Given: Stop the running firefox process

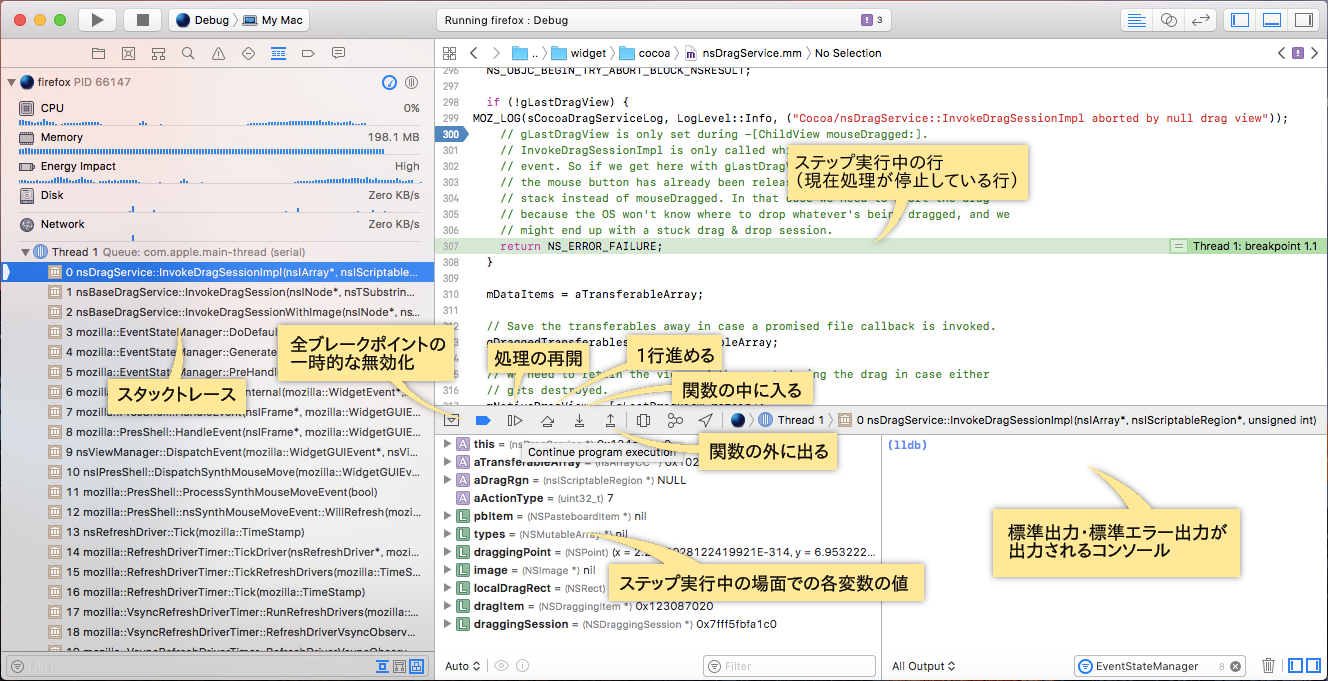Looking at the screenshot, I should 143,20.
